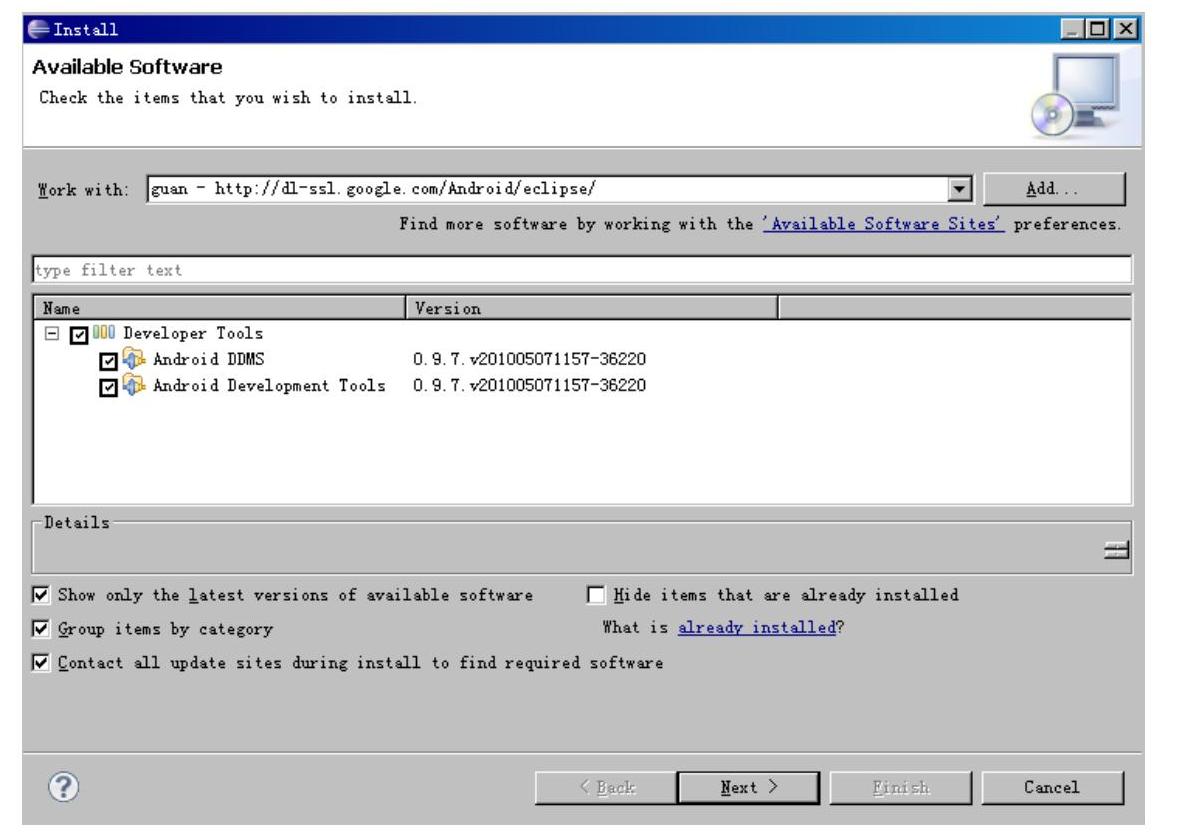The height and width of the screenshot is (839, 1183).
Task: Click the Android Development Tools plugin icon
Action: (134, 386)
